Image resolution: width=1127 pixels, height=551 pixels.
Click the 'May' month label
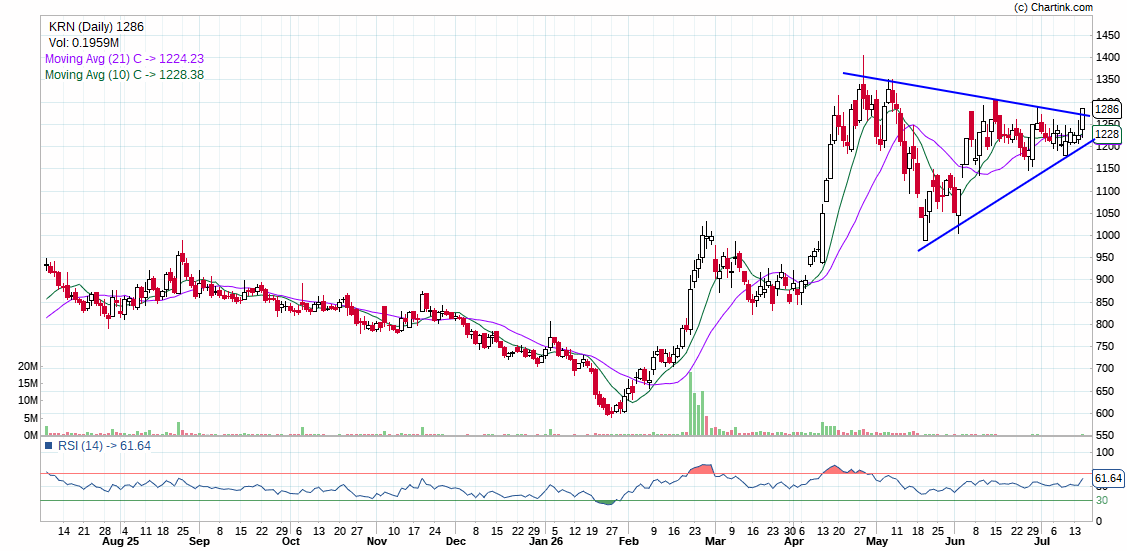pos(876,541)
